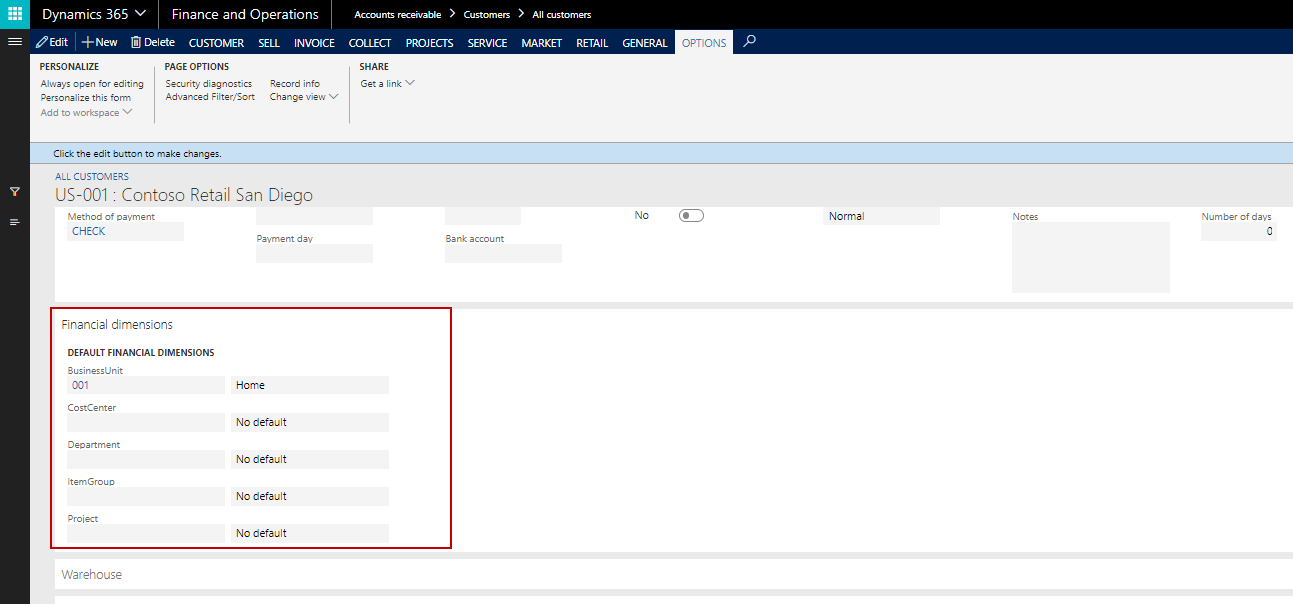Expand the Change view dropdown

(x=304, y=97)
